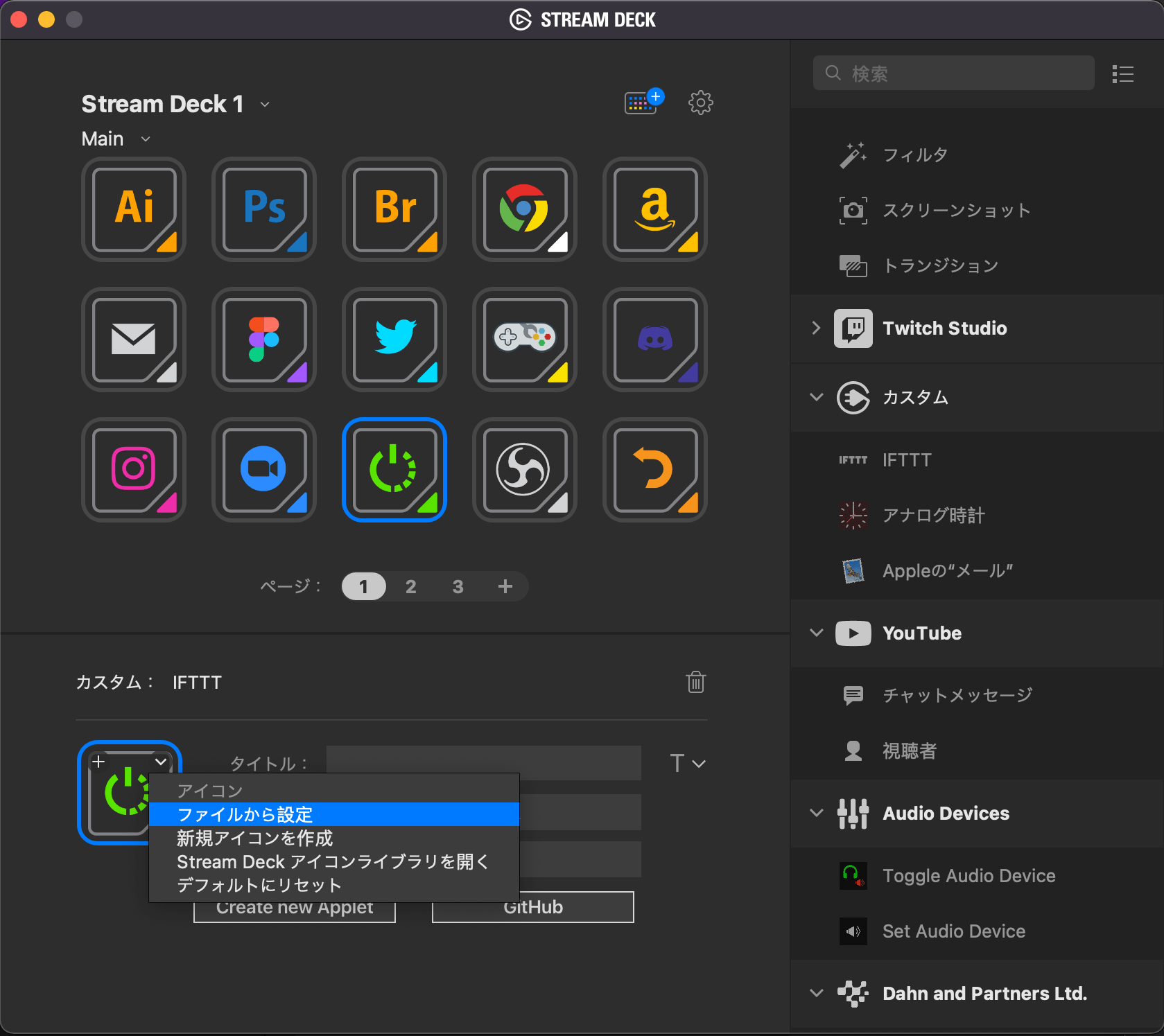This screenshot has height=1036, width=1164.
Task: Click the タイトル text field
Action: (484, 763)
